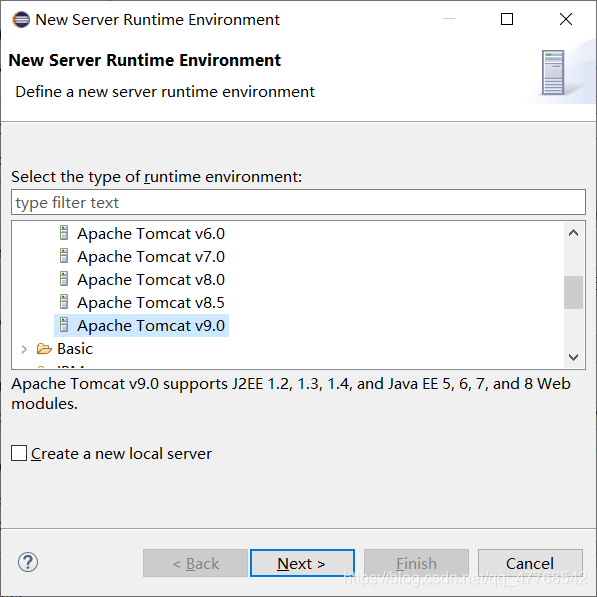Enable Create a new local server checkbox
The image size is (597, 597).
(19, 453)
